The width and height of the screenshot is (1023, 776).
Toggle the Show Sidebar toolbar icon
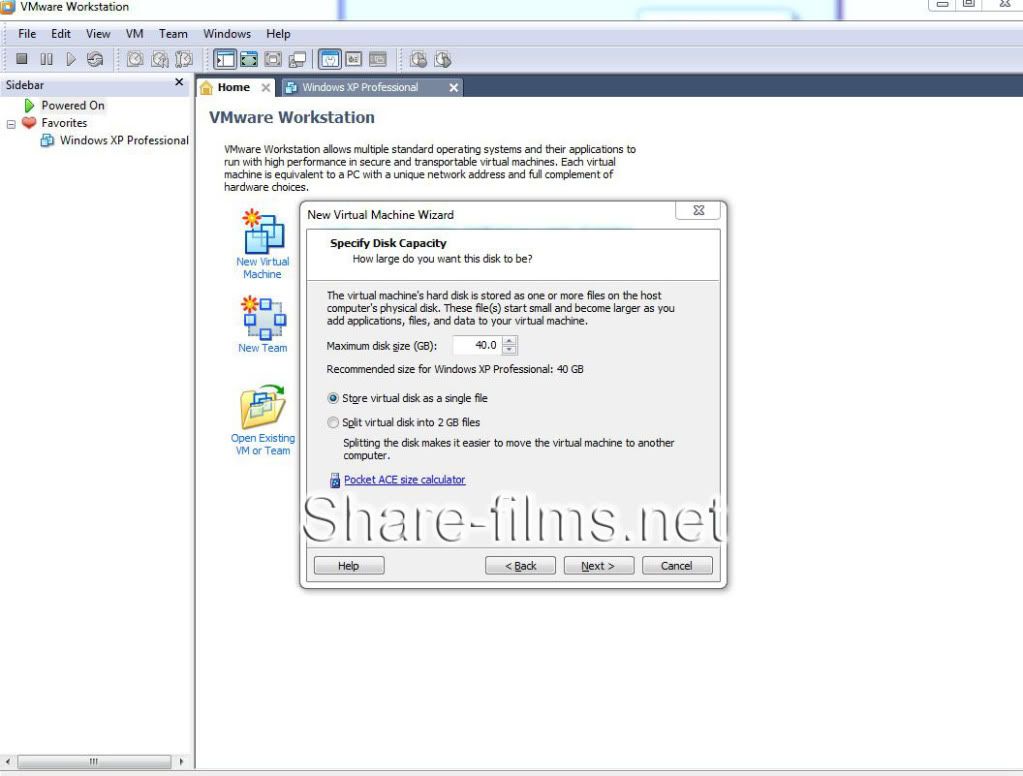(x=225, y=59)
